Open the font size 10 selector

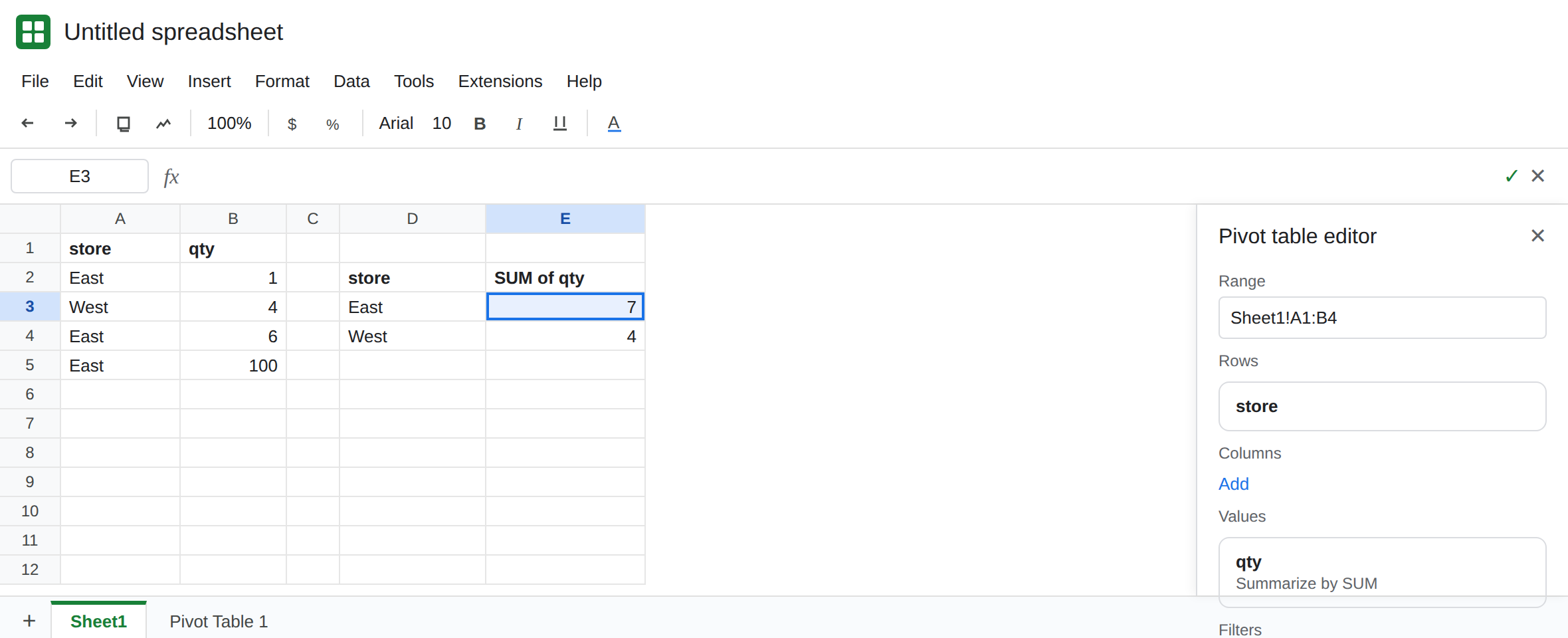442,124
